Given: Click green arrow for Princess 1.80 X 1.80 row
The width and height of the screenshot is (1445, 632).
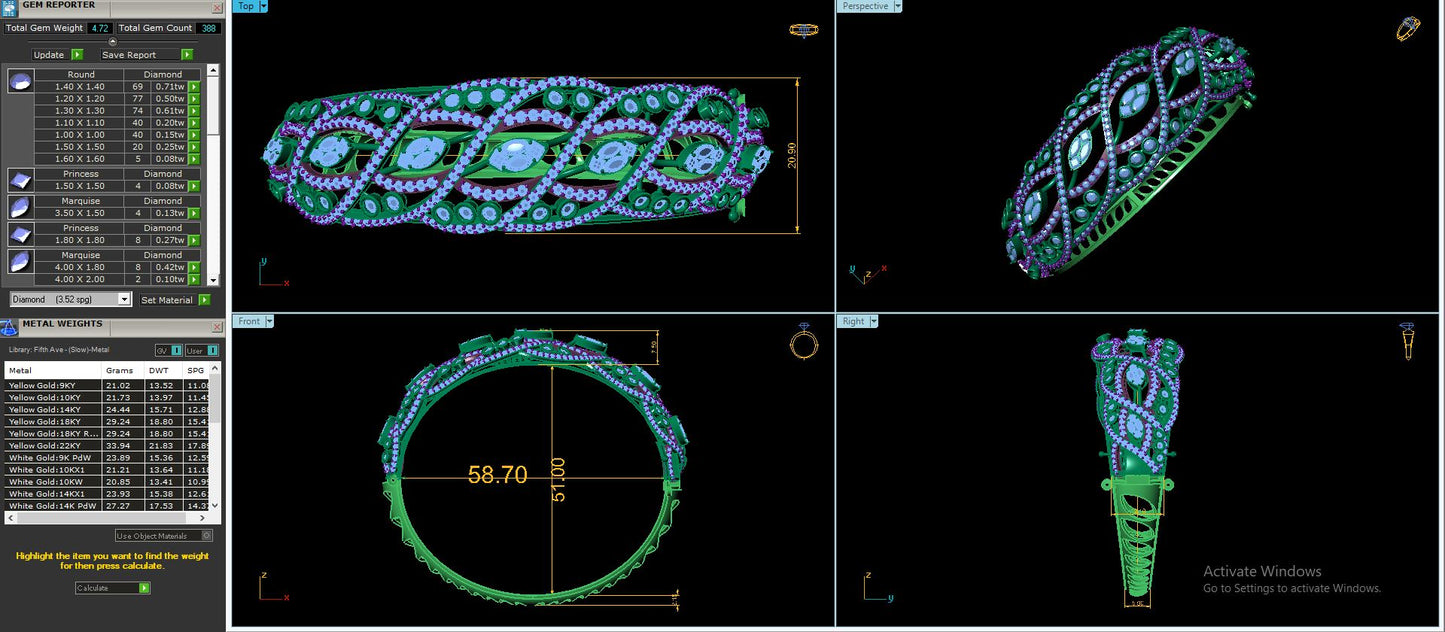Looking at the screenshot, I should pyautogui.click(x=194, y=240).
